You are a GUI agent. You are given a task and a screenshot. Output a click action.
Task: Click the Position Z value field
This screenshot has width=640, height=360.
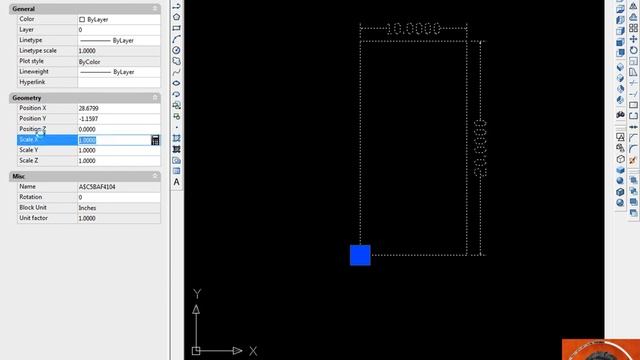pos(119,129)
